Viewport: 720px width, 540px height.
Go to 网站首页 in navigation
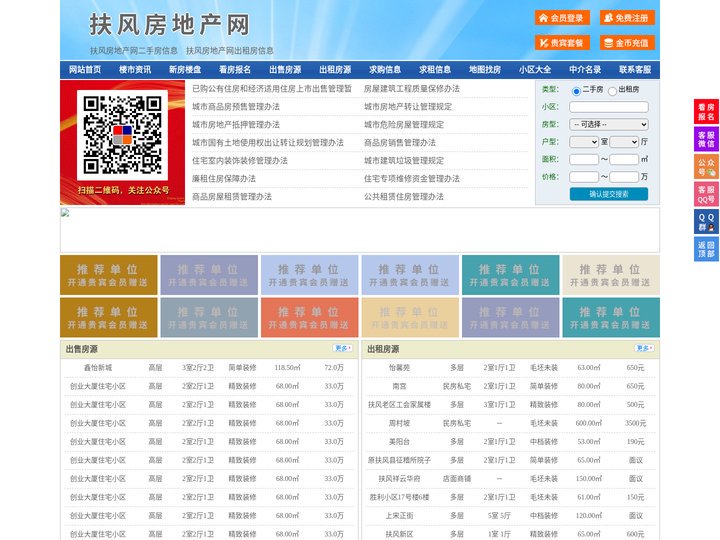coord(85,70)
